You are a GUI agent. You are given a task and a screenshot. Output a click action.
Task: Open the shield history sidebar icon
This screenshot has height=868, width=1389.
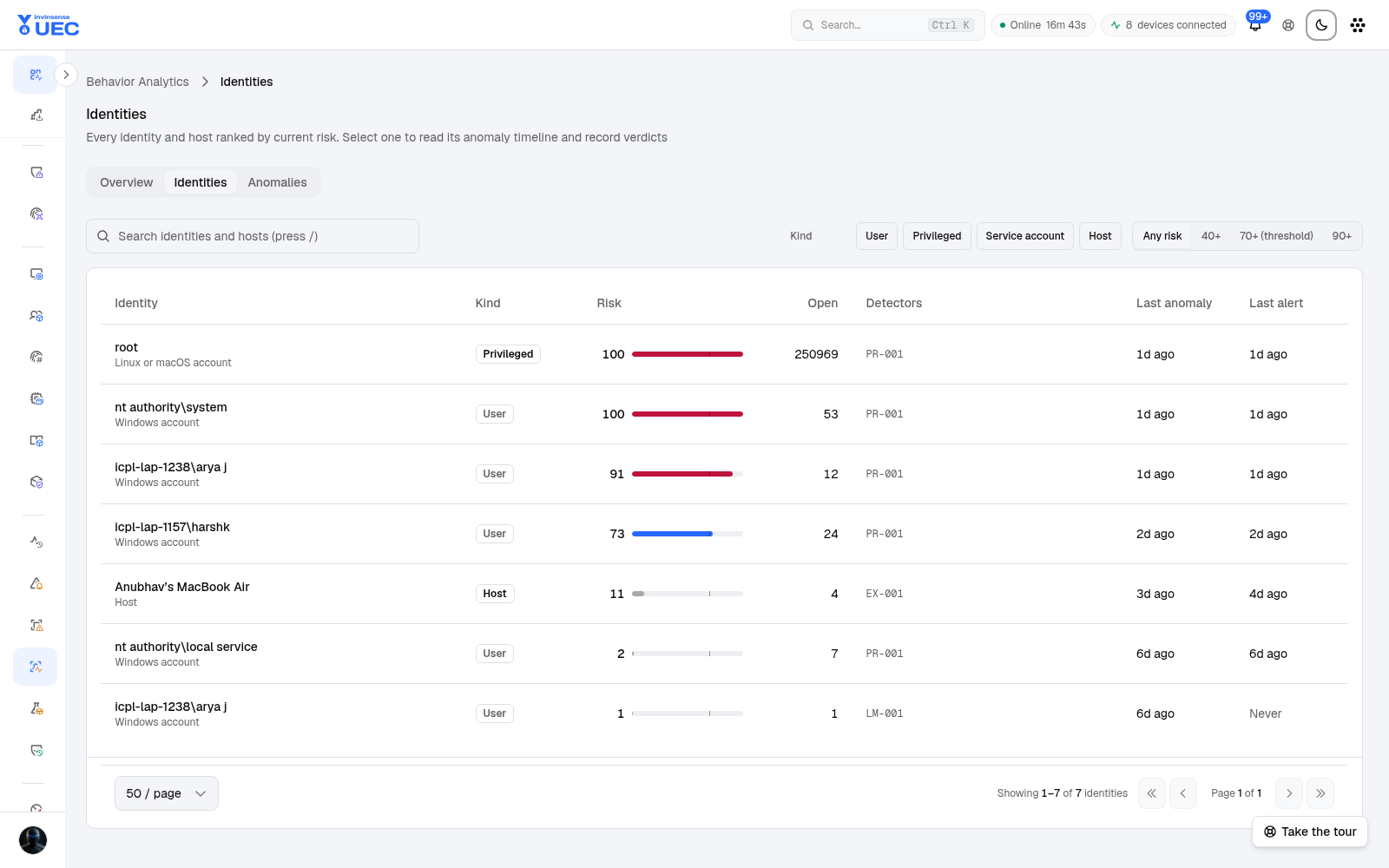(36, 750)
